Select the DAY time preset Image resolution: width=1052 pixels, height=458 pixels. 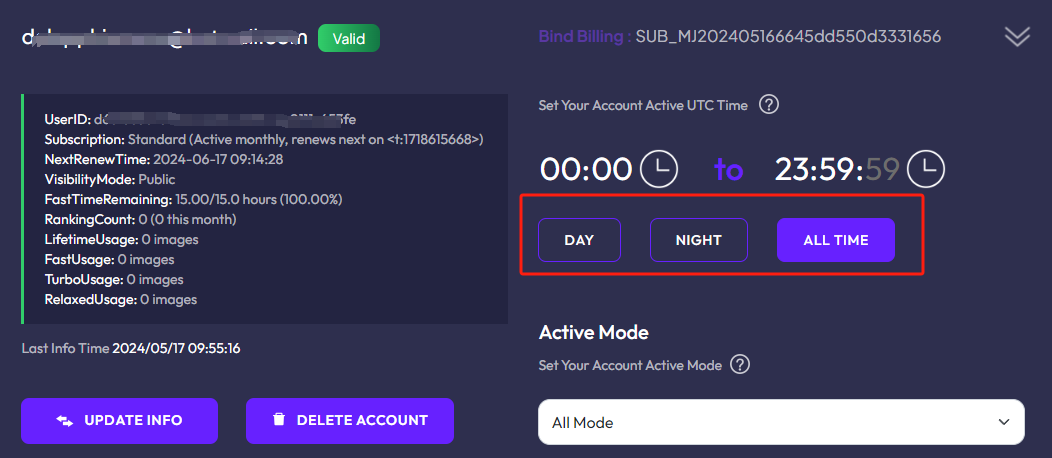point(579,240)
